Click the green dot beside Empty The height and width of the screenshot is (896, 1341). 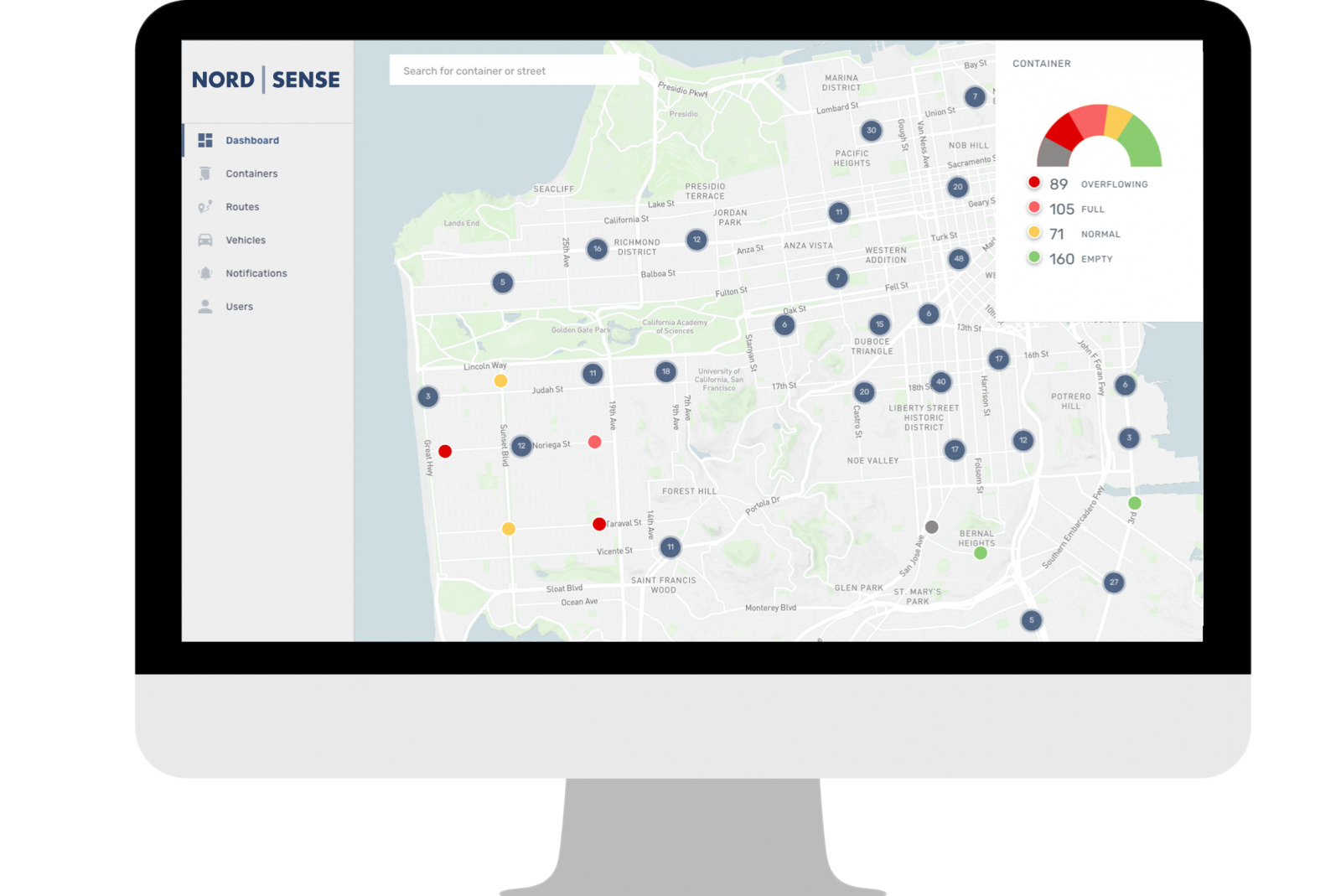coord(1034,257)
